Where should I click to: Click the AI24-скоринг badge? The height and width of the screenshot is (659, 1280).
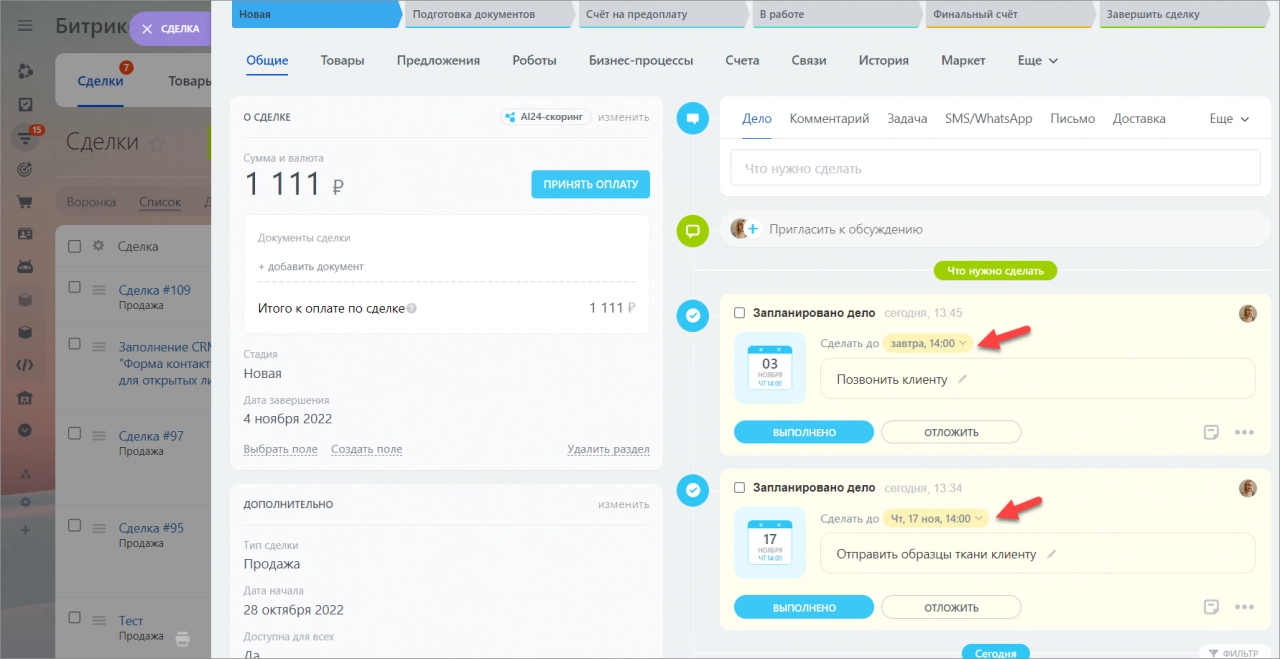tap(545, 117)
